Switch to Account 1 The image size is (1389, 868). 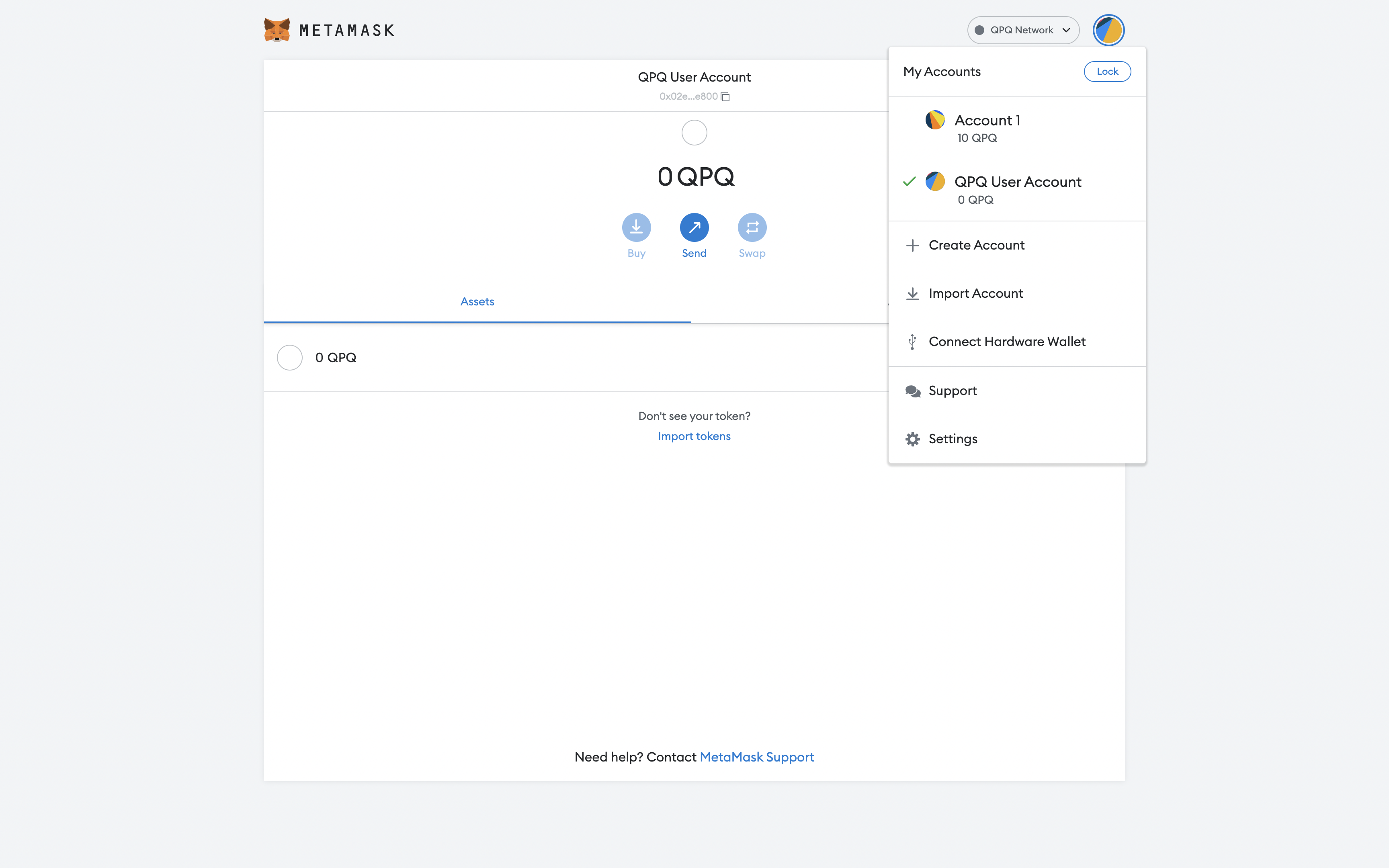1017,128
